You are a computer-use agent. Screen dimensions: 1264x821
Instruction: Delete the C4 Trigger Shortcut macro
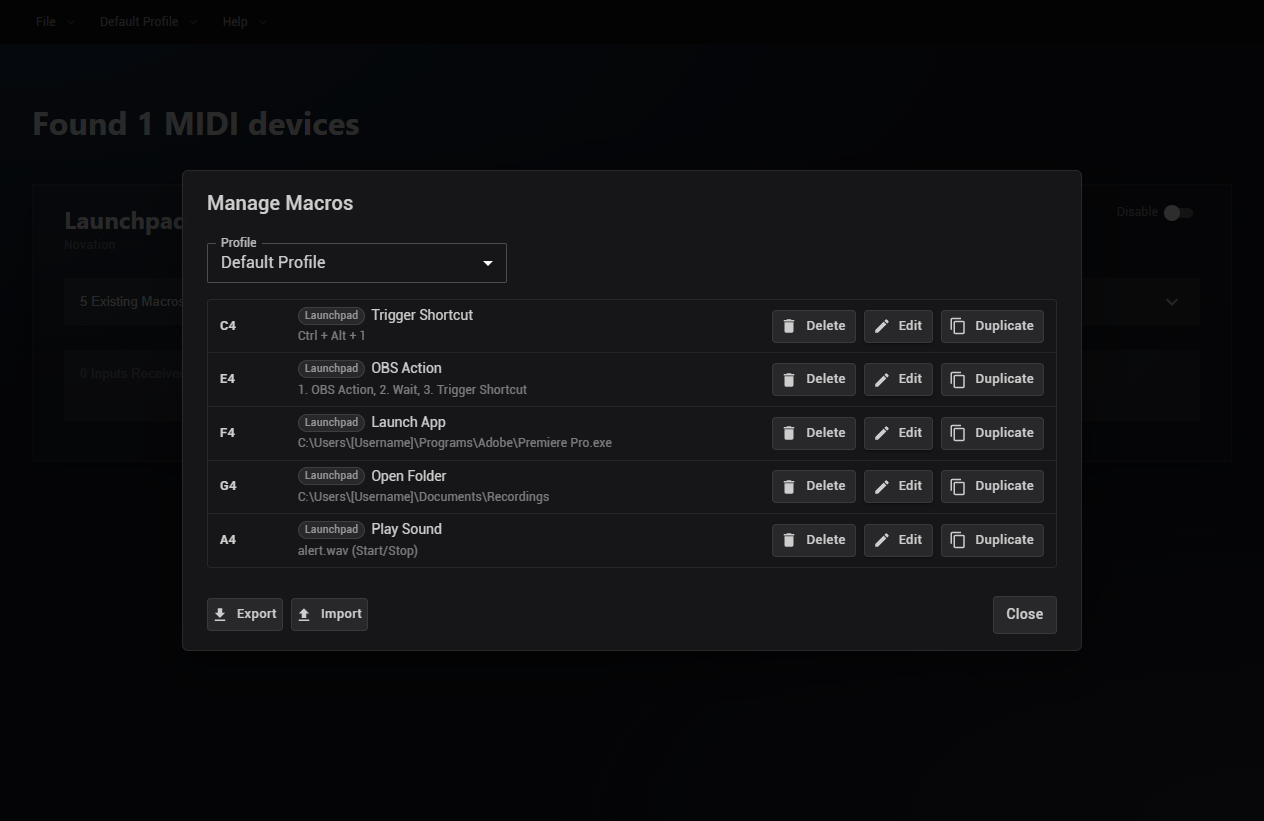pyautogui.click(x=814, y=326)
